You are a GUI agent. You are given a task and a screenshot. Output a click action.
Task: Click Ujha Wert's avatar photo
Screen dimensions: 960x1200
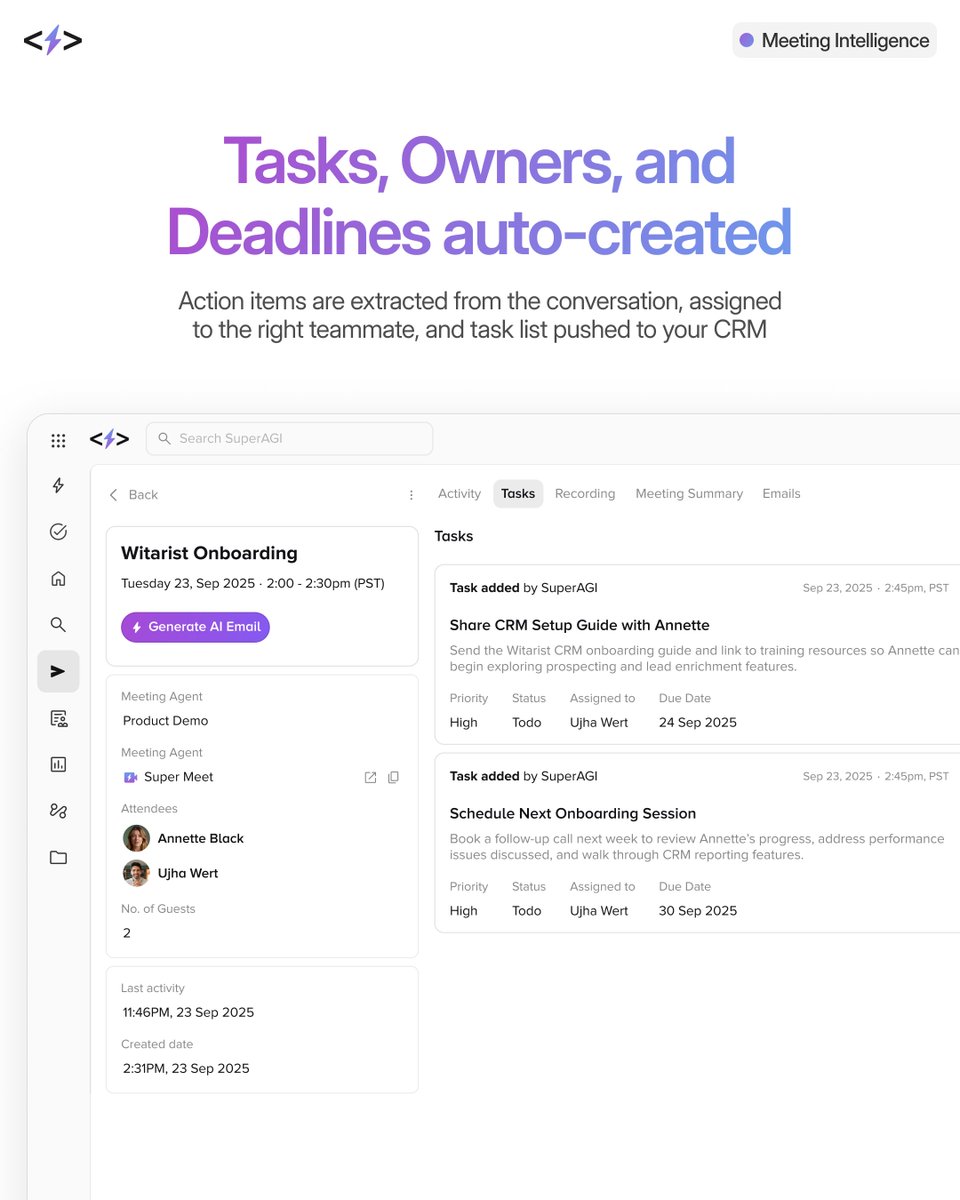136,873
